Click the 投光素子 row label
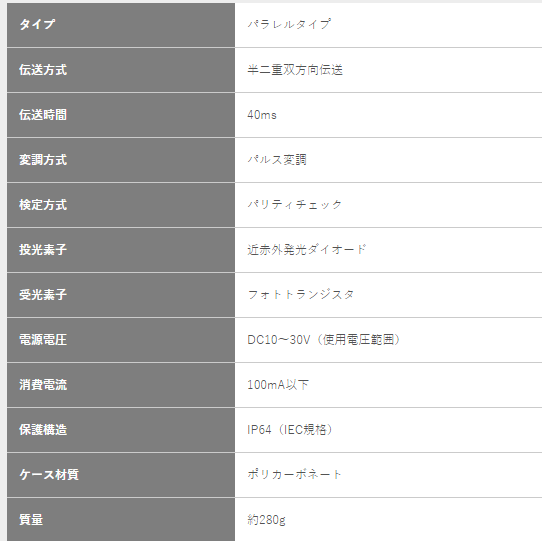Viewport: 542px width, 541px height. coord(43,250)
